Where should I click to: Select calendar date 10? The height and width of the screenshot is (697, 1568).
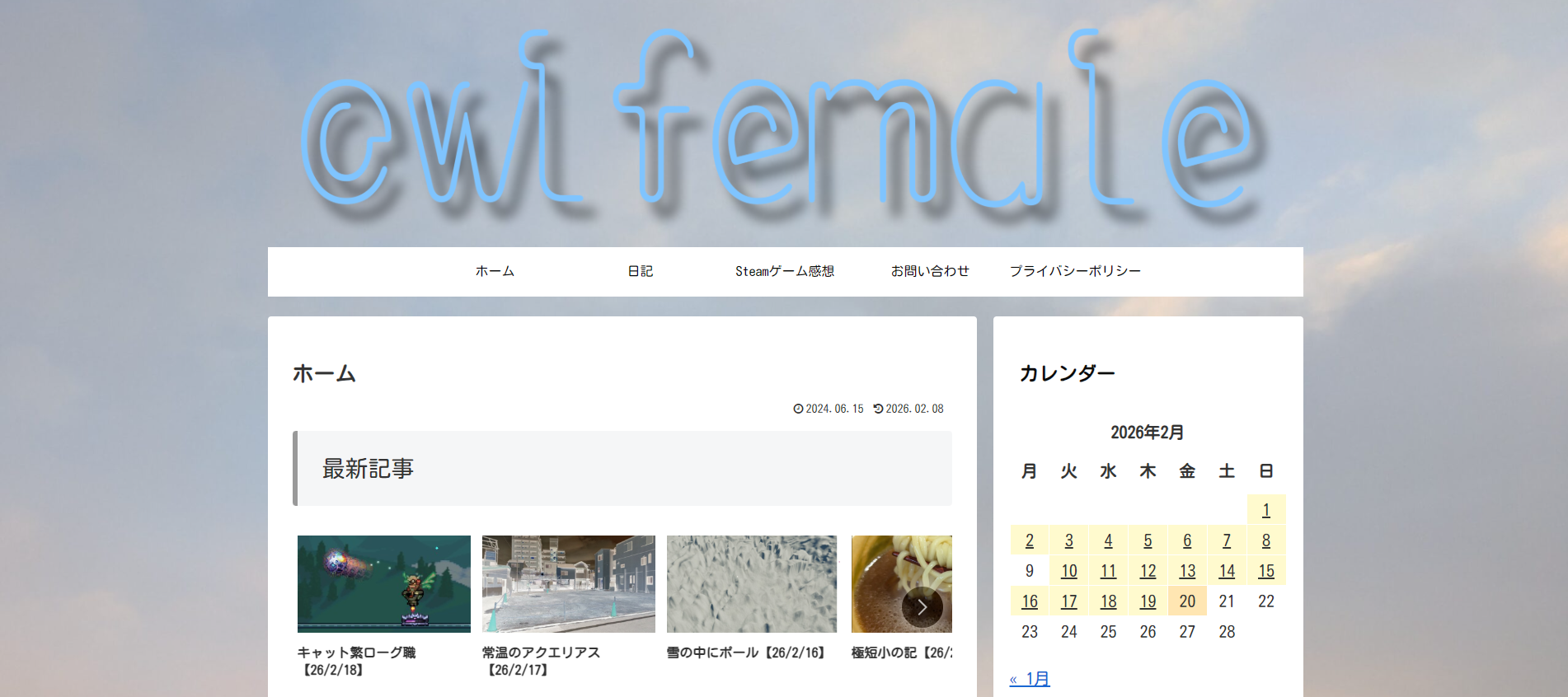click(x=1069, y=571)
